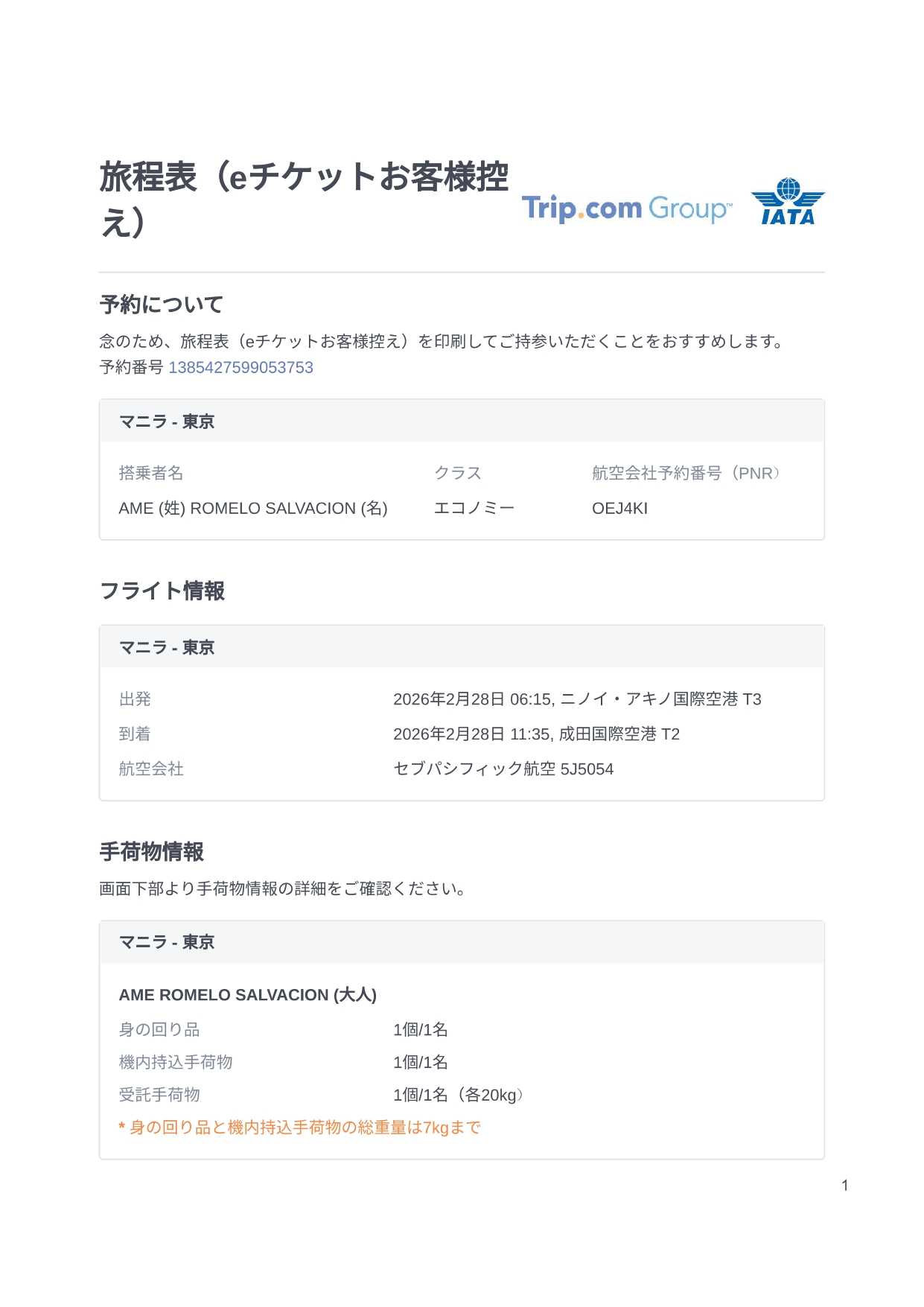Click the フライト情報 section heading

click(162, 591)
